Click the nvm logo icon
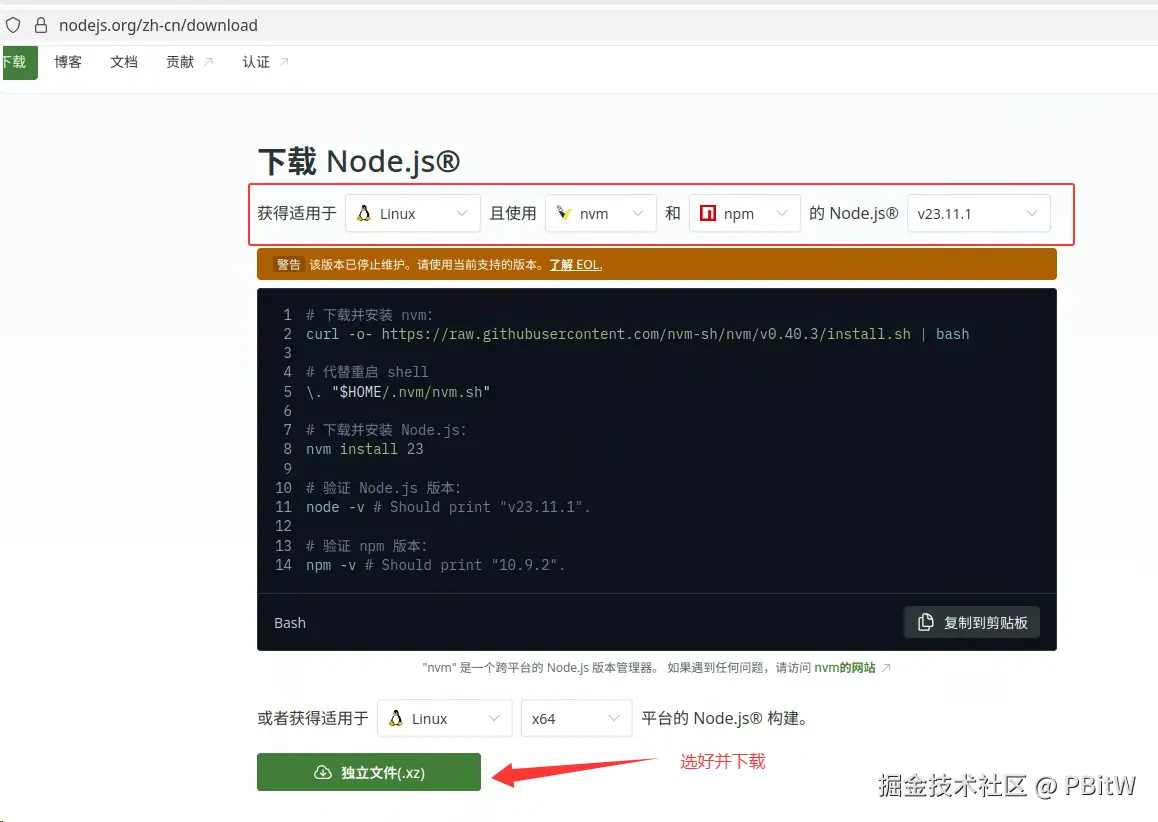The width and height of the screenshot is (1158, 822). pos(563,213)
